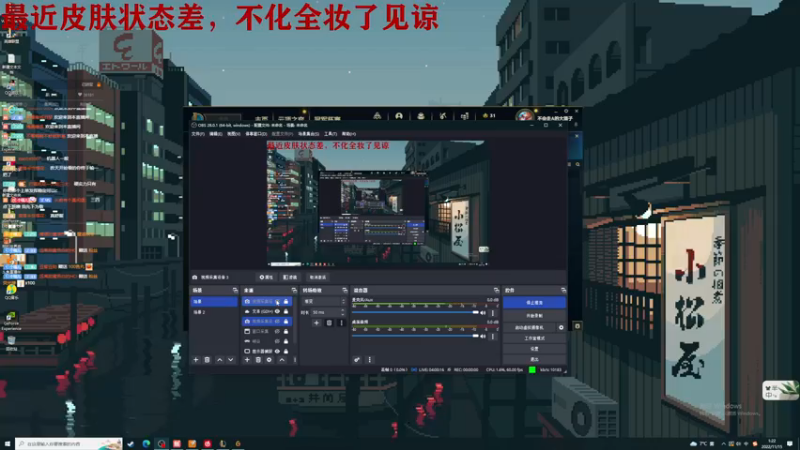Mute the 桌面音频 audio channel
This screenshot has width=800, height=450.
click(483, 336)
